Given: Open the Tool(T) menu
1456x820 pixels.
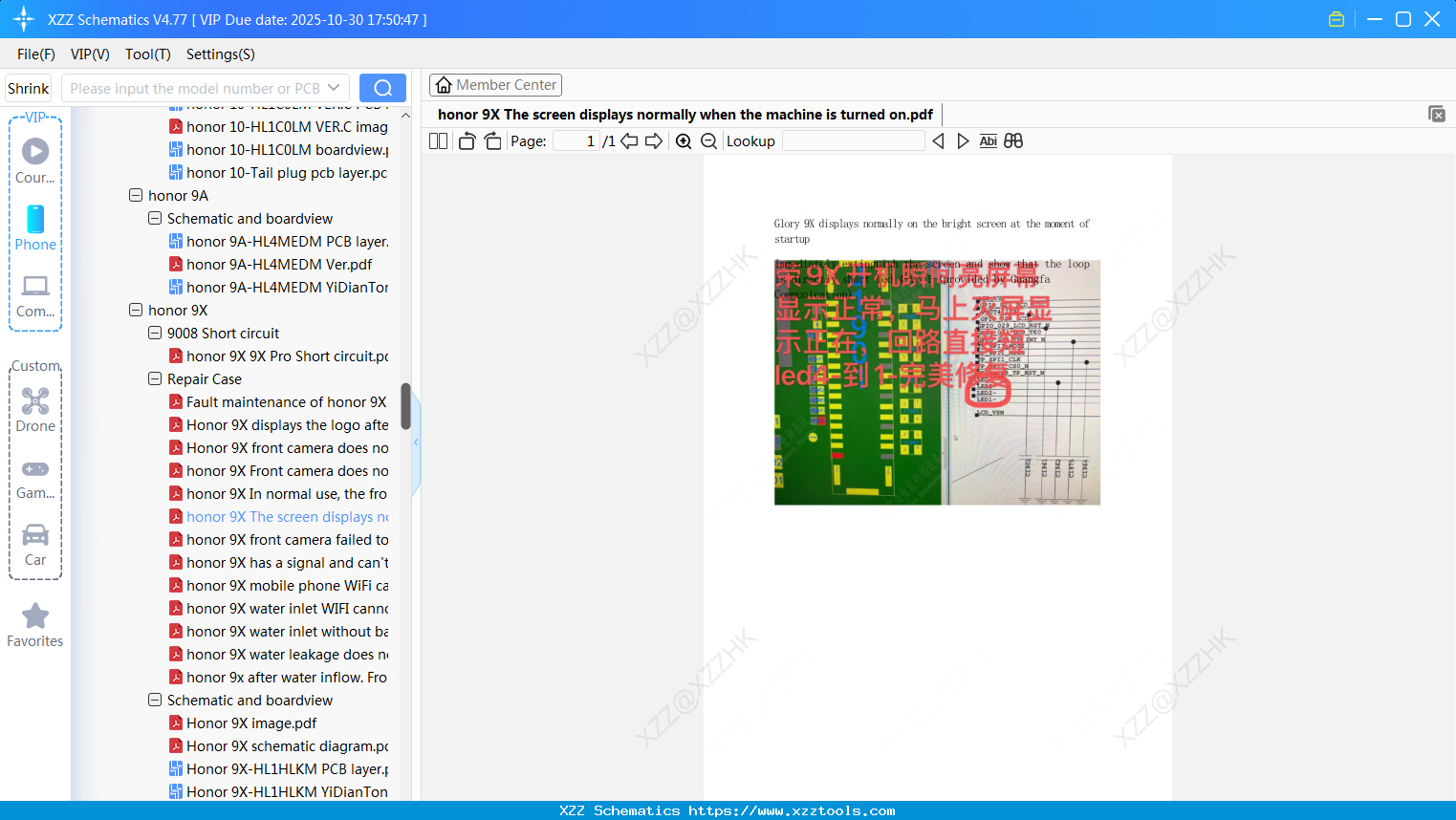Looking at the screenshot, I should [148, 54].
